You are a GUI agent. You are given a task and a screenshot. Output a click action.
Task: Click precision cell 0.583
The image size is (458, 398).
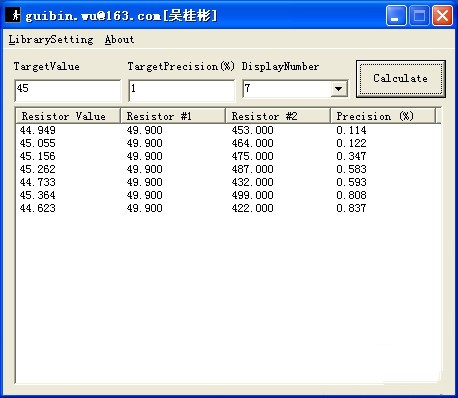pyautogui.click(x=351, y=169)
